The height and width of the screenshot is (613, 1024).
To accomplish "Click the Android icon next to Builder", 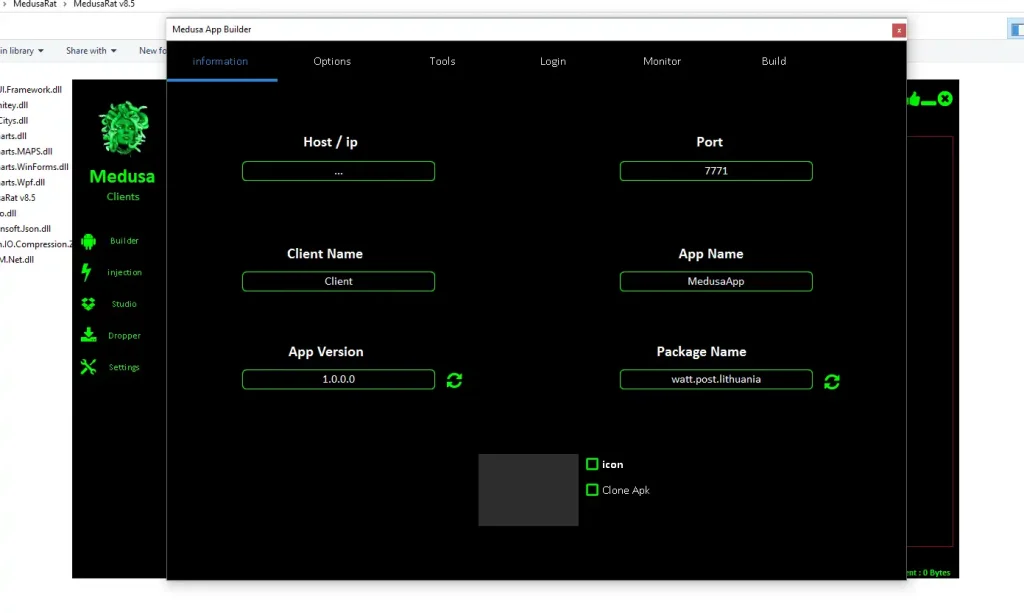I will tap(88, 241).
